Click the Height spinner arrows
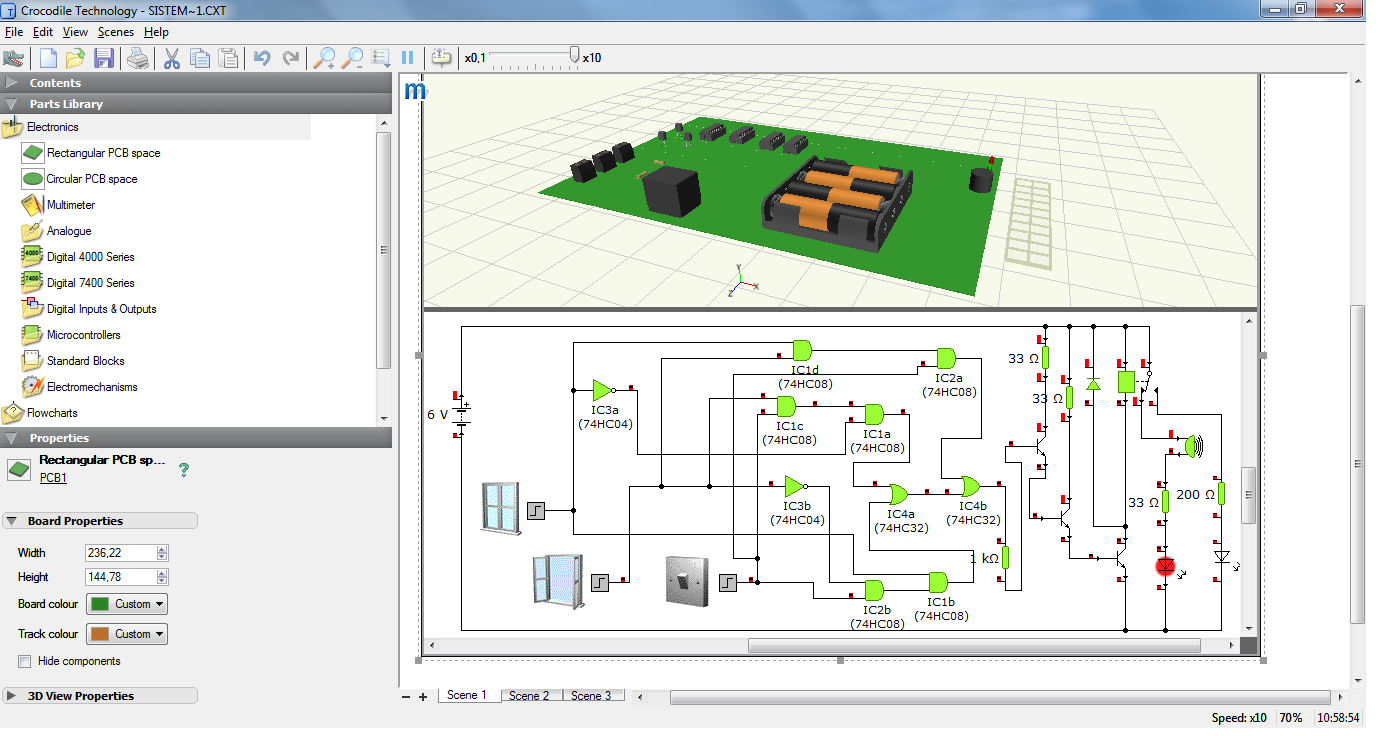The width and height of the screenshot is (1392, 736). coord(163,577)
